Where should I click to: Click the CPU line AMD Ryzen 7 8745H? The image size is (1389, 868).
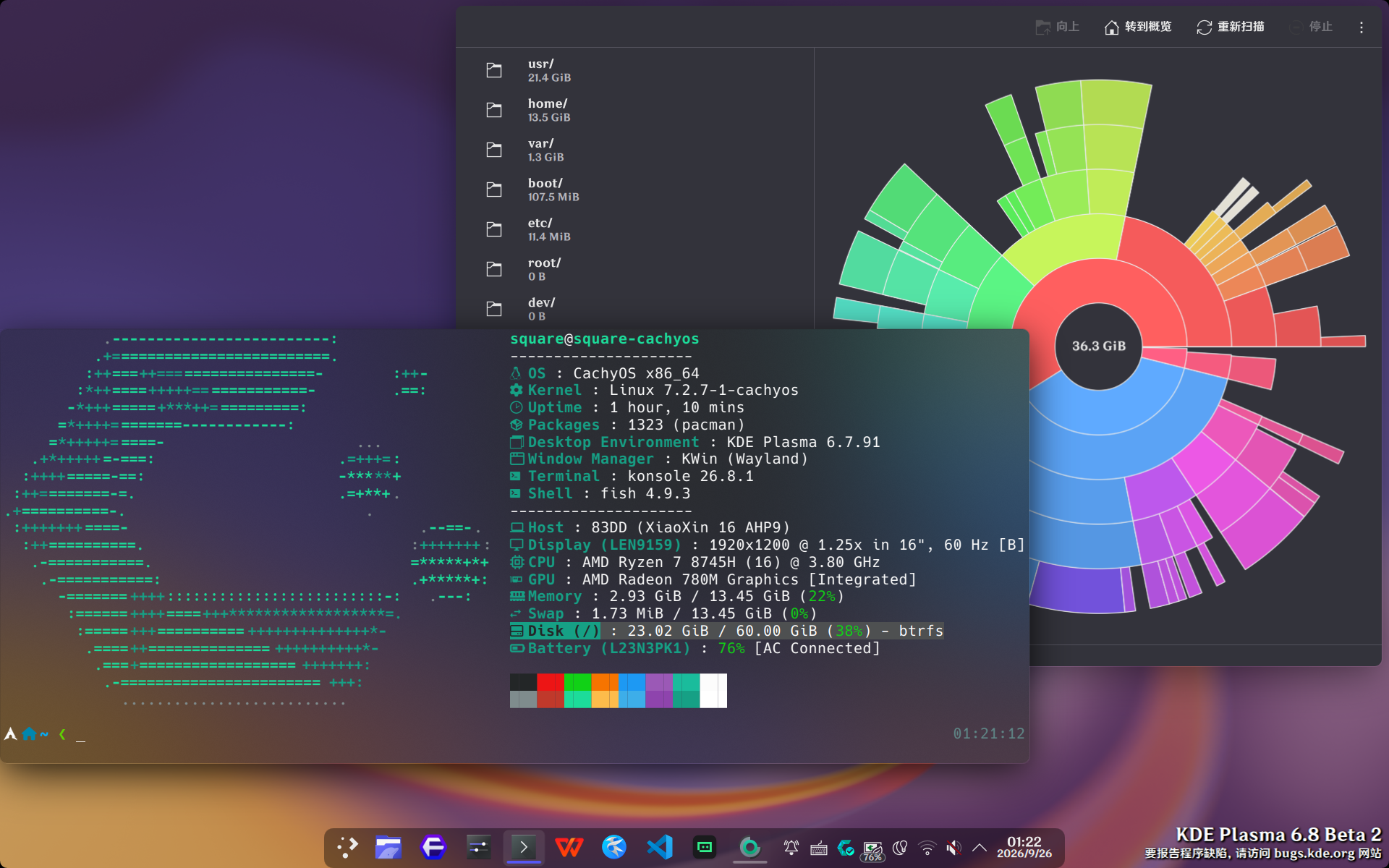point(695,562)
